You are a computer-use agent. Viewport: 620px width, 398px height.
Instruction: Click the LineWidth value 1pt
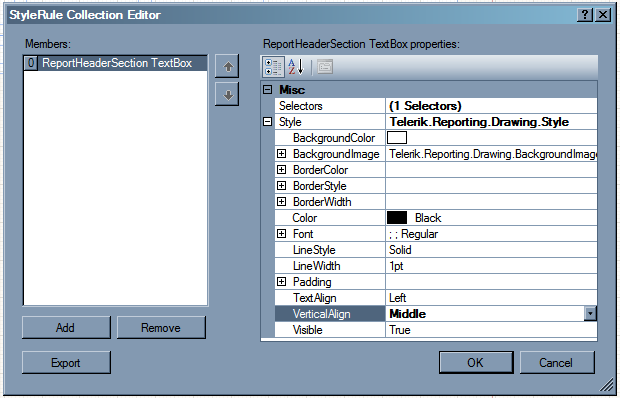(x=396, y=266)
